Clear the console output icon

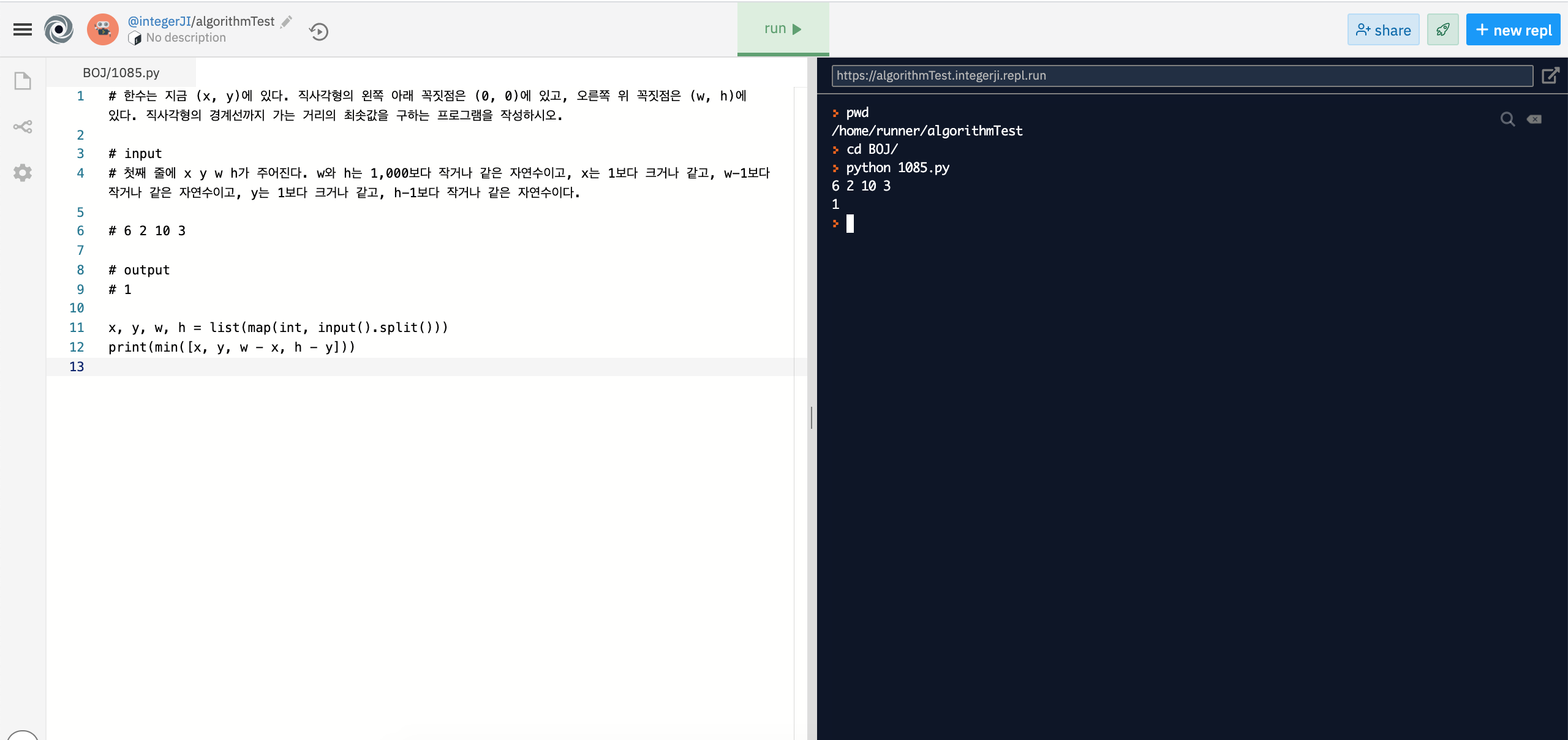pyautogui.click(x=1534, y=119)
